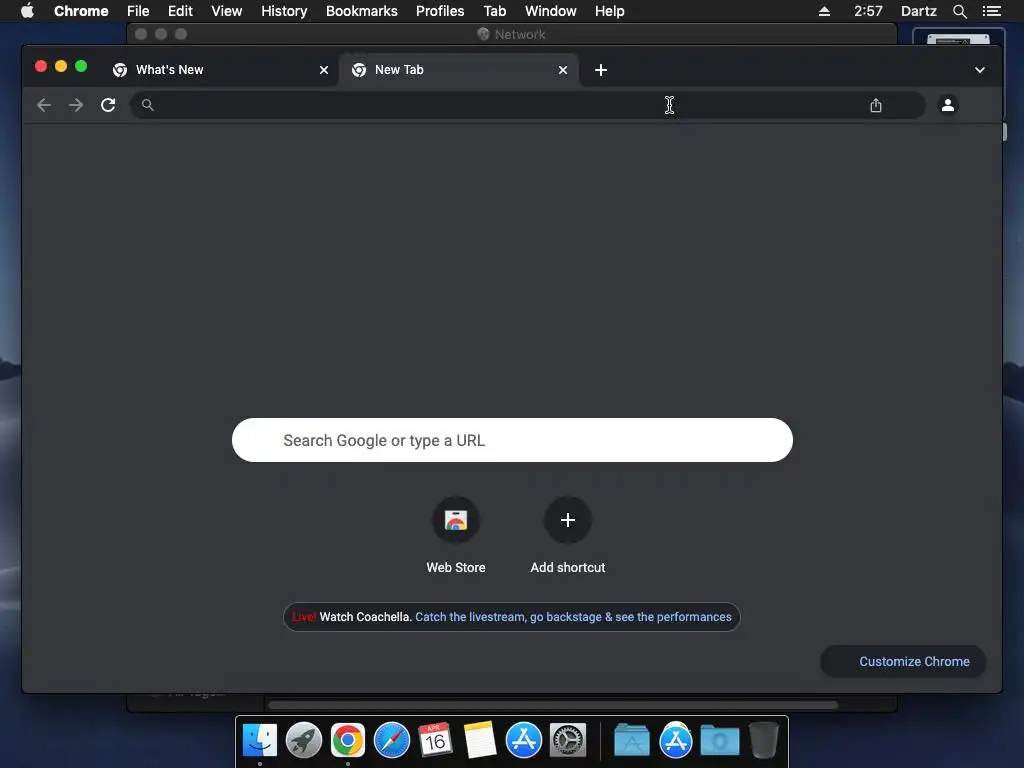Screen dimensions: 1024x768
Task: Open the File menu
Action: 138,11
